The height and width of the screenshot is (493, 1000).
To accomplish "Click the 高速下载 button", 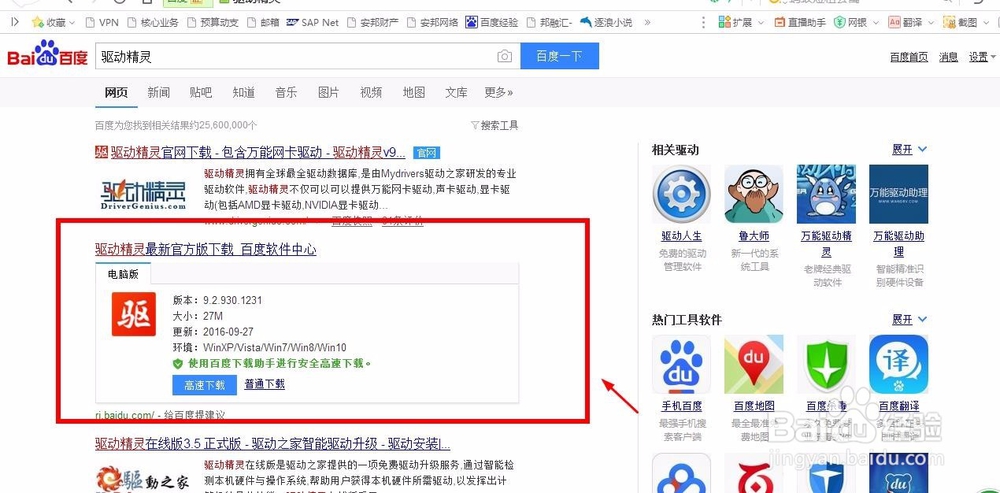I will (205, 385).
